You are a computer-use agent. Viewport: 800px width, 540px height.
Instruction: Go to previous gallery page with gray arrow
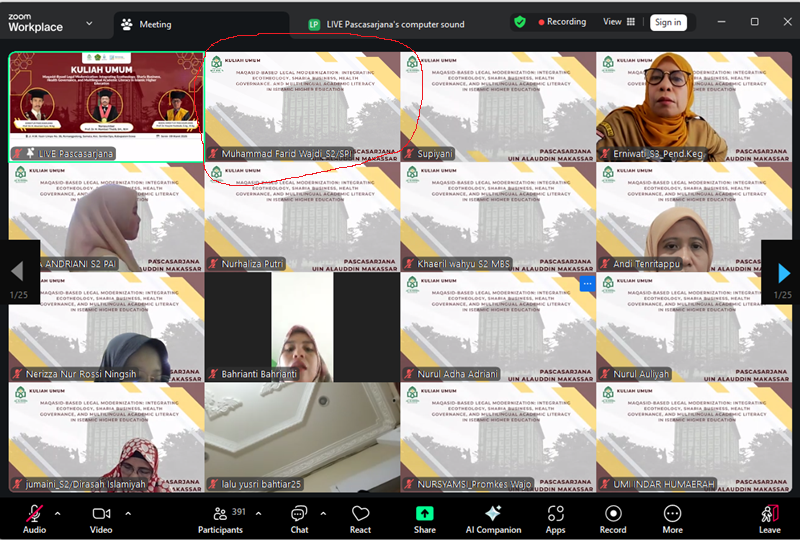pyautogui.click(x=17, y=271)
